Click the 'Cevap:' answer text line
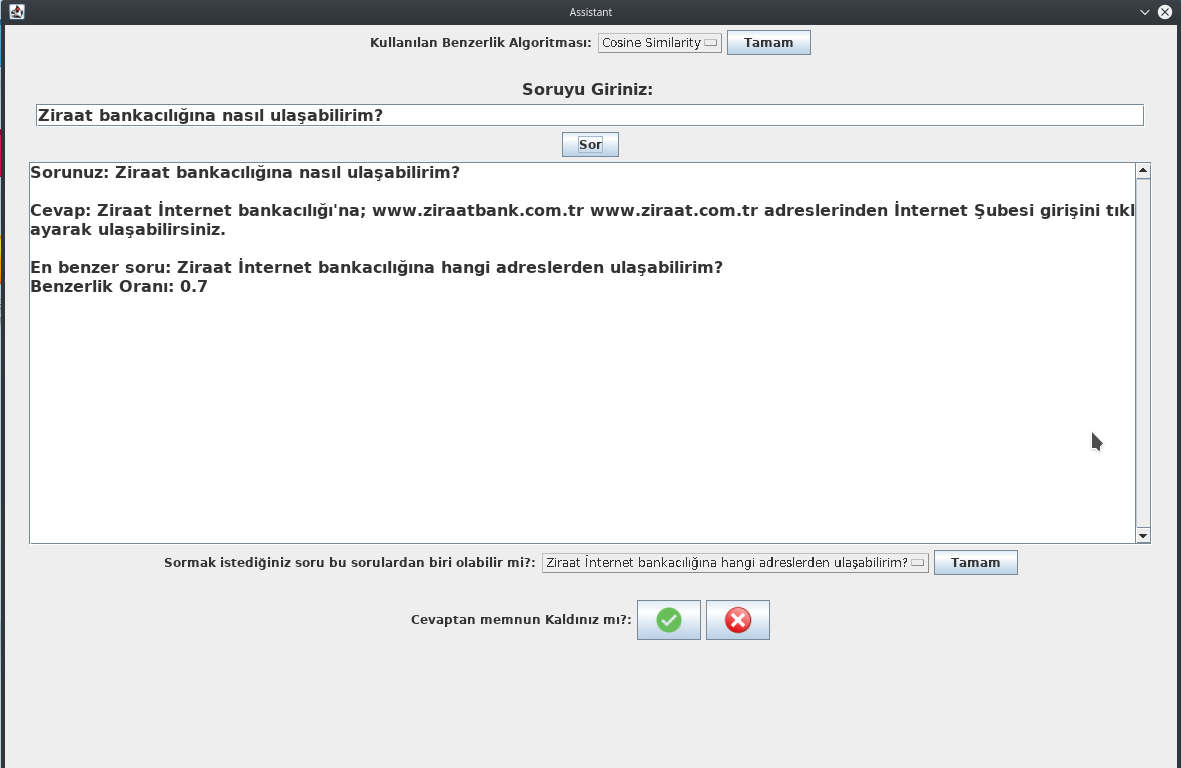Viewport: 1181px width, 768px height. pyautogui.click(x=582, y=210)
